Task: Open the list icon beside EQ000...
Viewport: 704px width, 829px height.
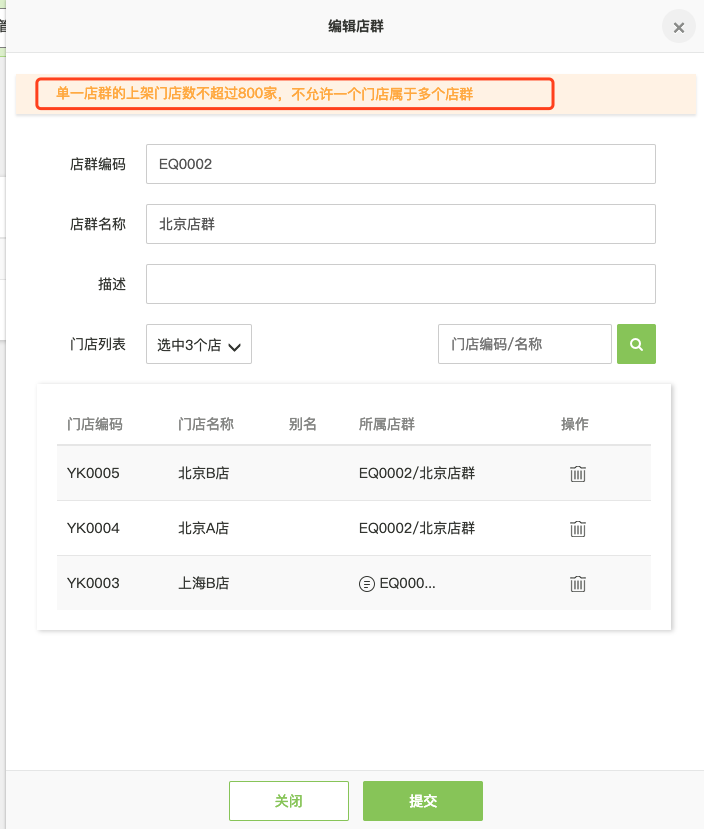Action: (x=367, y=584)
